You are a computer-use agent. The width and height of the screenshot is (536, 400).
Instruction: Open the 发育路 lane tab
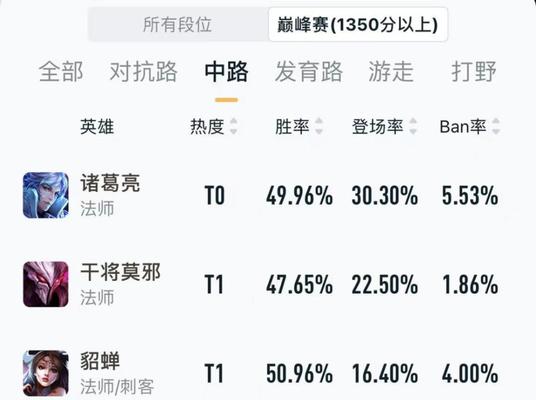click(309, 72)
